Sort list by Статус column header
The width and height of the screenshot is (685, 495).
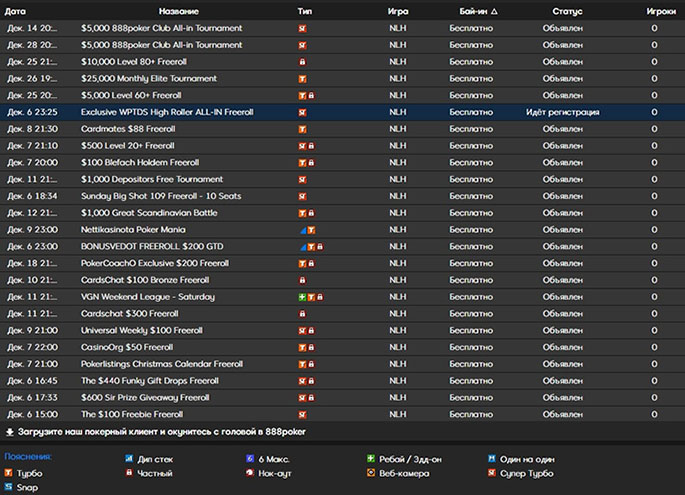568,10
